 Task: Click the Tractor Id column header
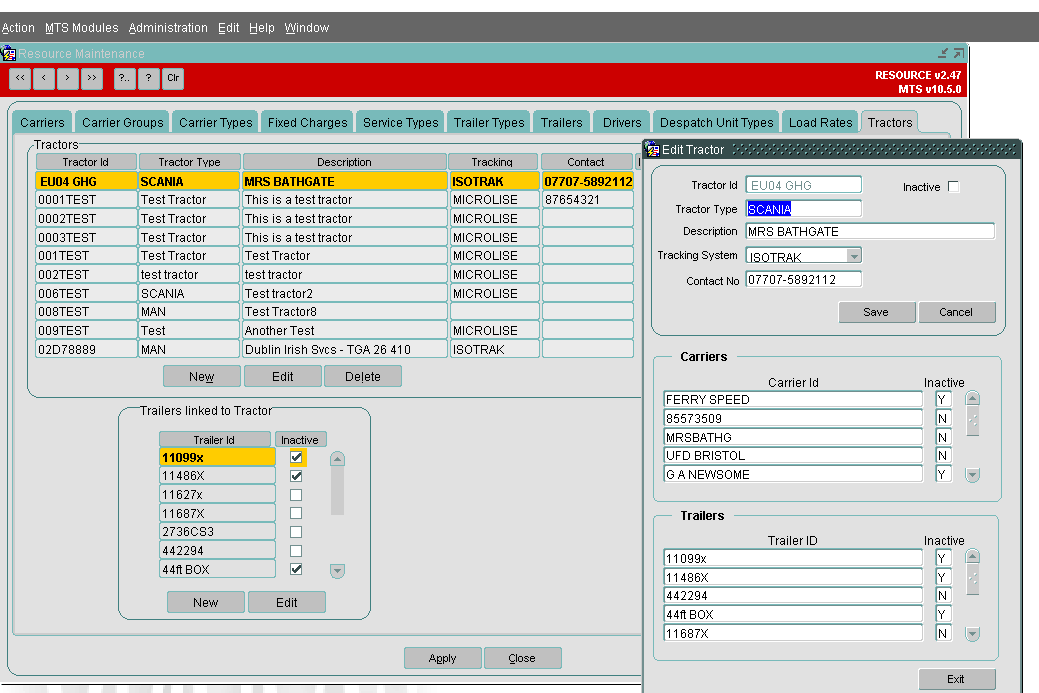pos(86,162)
